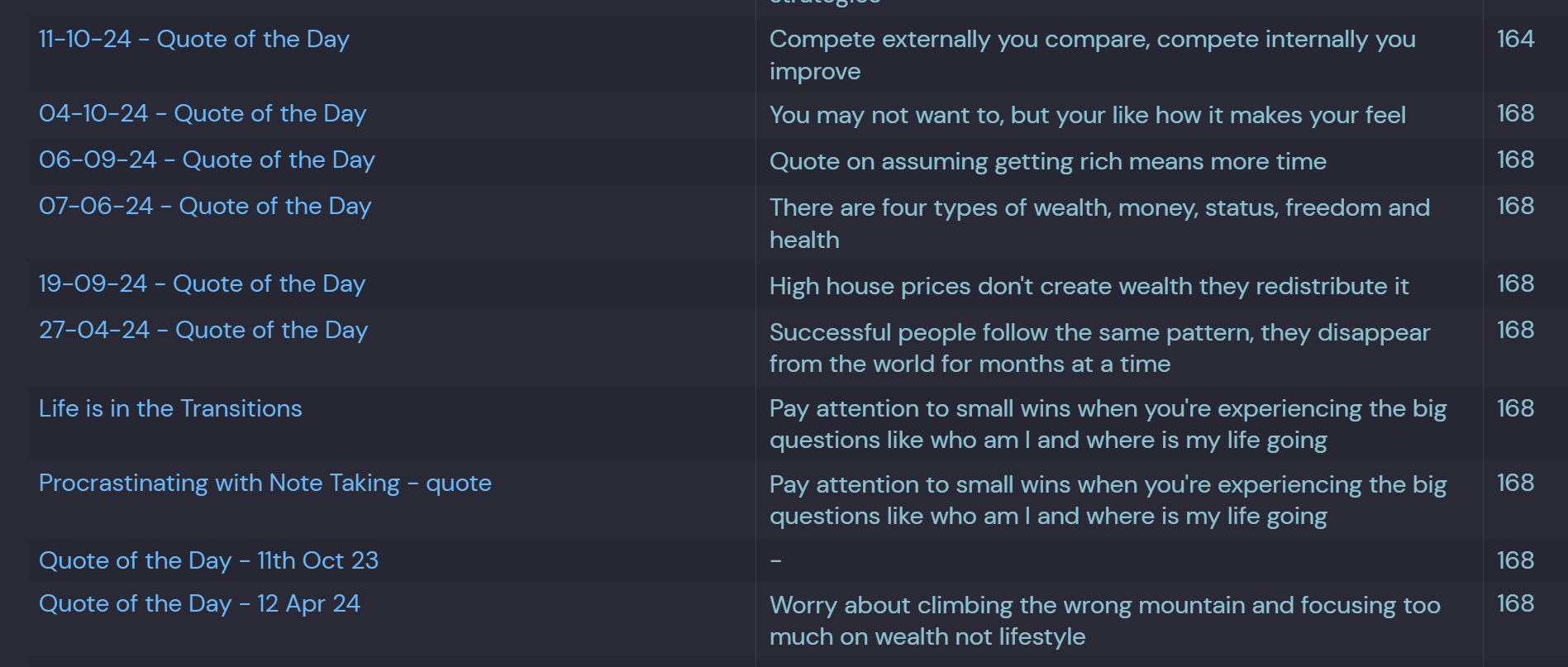Click the 168 value in the Life is in the Transitions row
This screenshot has height=667, width=1568.
click(1515, 409)
